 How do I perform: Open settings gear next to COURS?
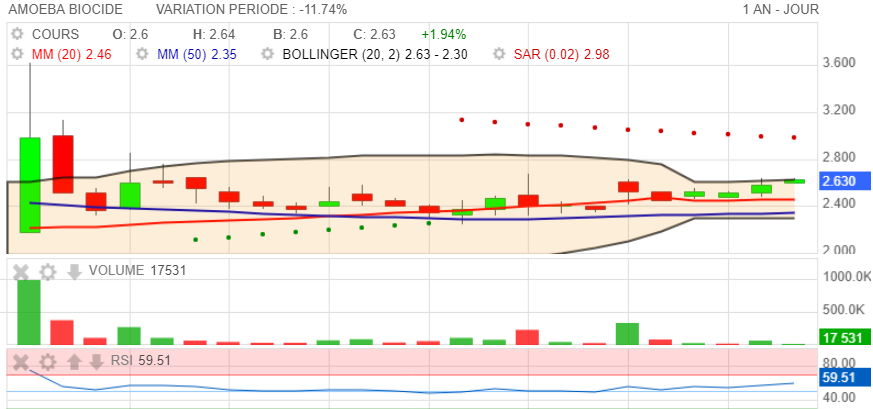[17, 35]
